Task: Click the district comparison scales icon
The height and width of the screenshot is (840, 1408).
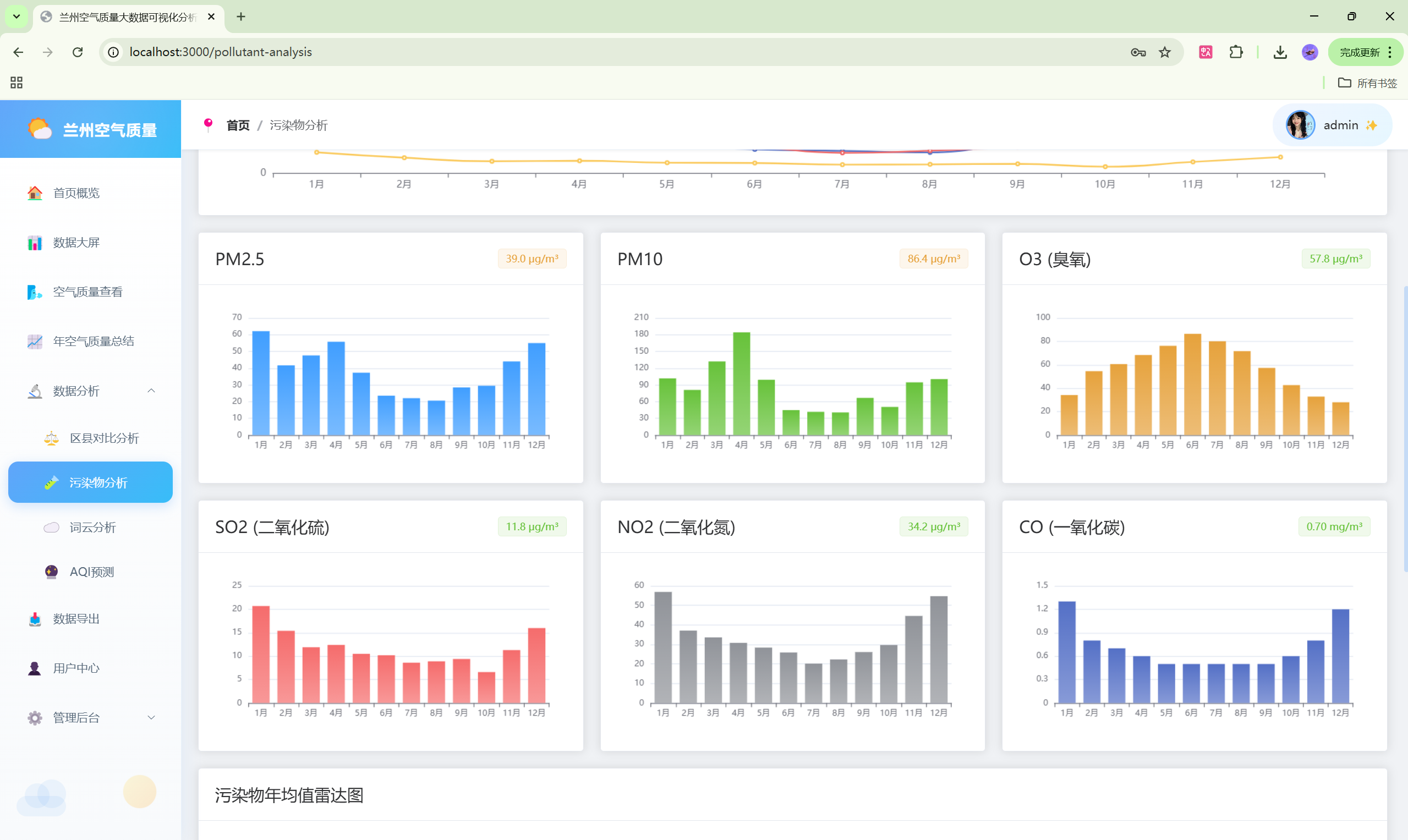Action: coord(52,438)
